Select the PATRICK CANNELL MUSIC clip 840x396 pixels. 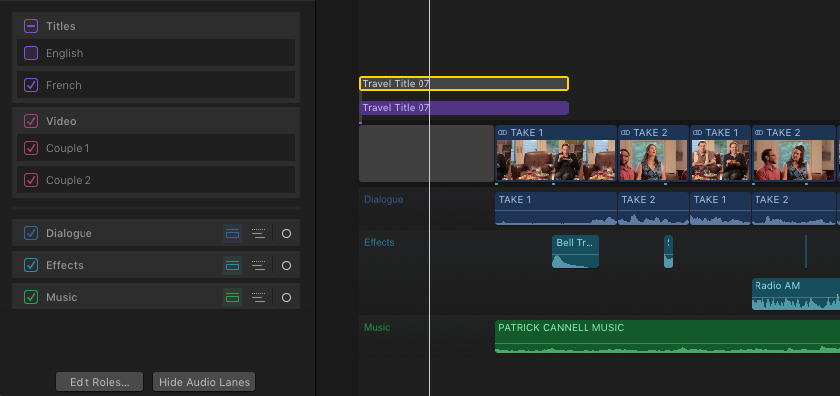[x=667, y=337]
